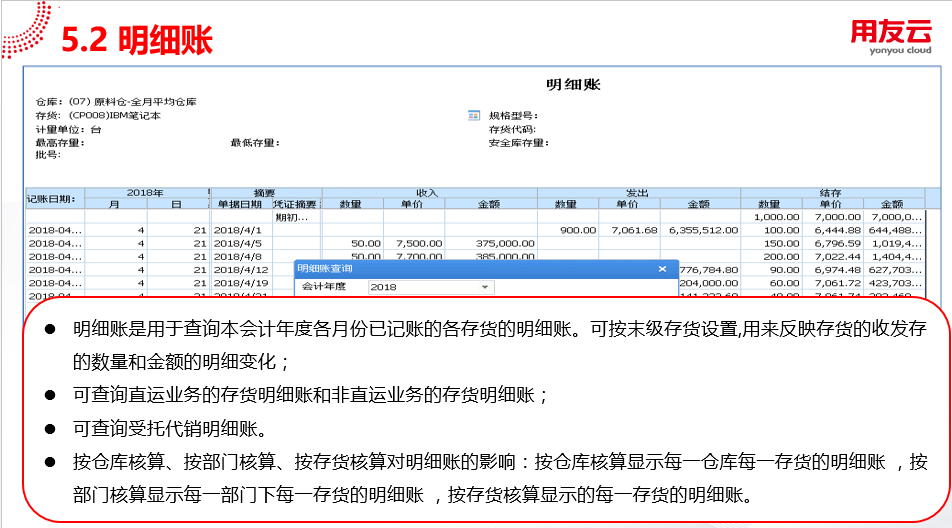The height and width of the screenshot is (528, 952).
Task: Click the icon beside 规格型号 label
Action: tap(475, 116)
